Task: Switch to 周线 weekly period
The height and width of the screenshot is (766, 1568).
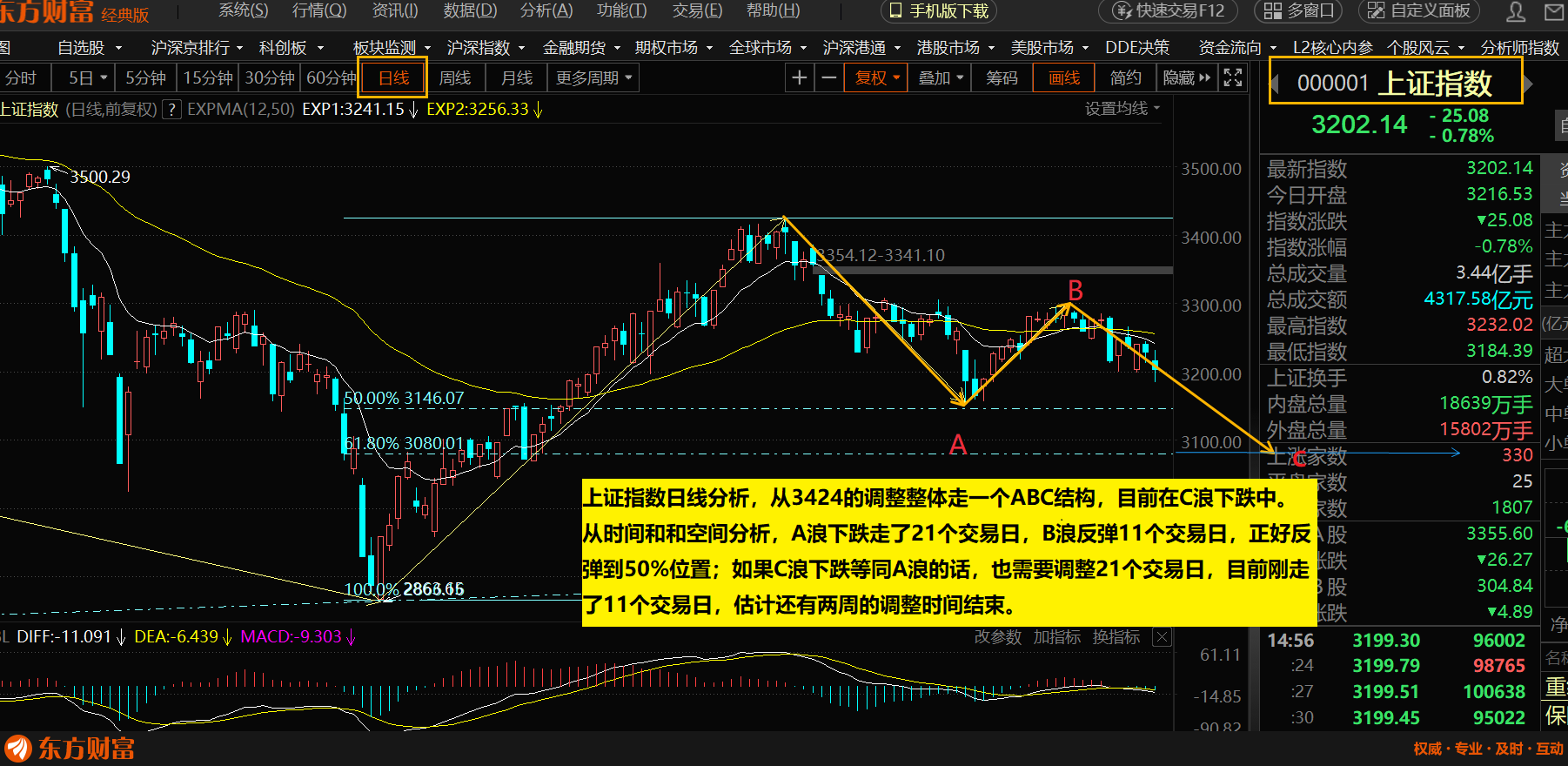Action: coord(454,78)
